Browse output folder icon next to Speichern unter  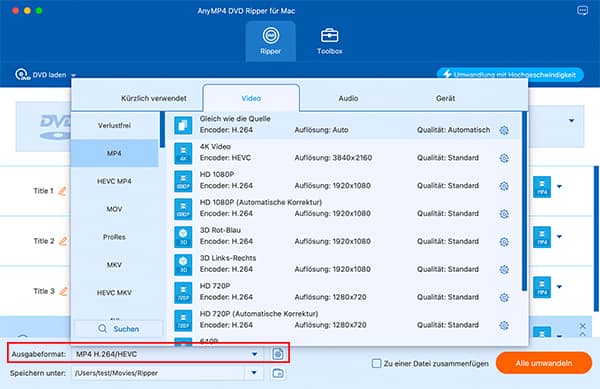pos(278,373)
